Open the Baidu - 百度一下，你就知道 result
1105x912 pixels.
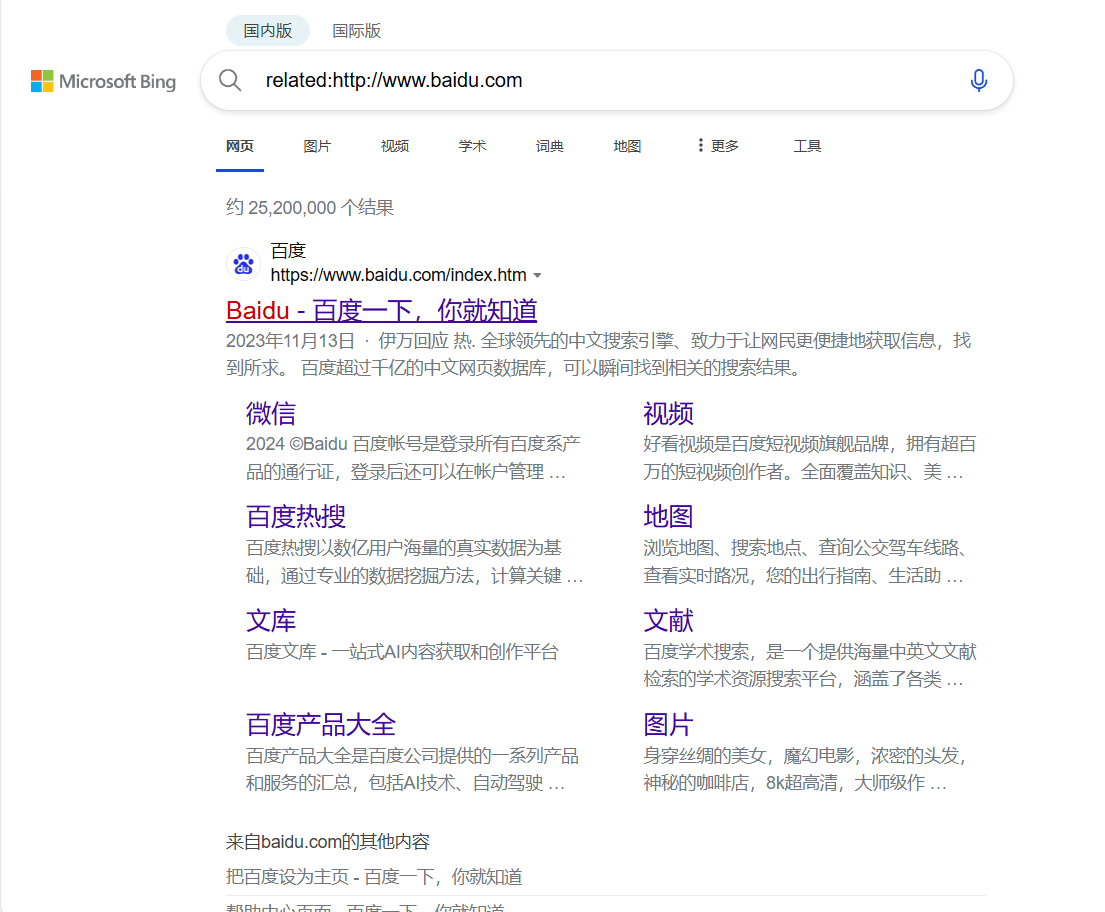tap(381, 310)
